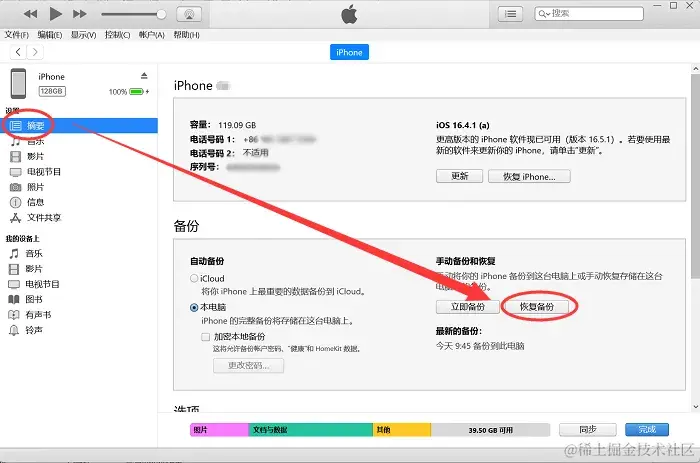
Task: Eject the iPhone with eject icon
Action: coord(144,76)
